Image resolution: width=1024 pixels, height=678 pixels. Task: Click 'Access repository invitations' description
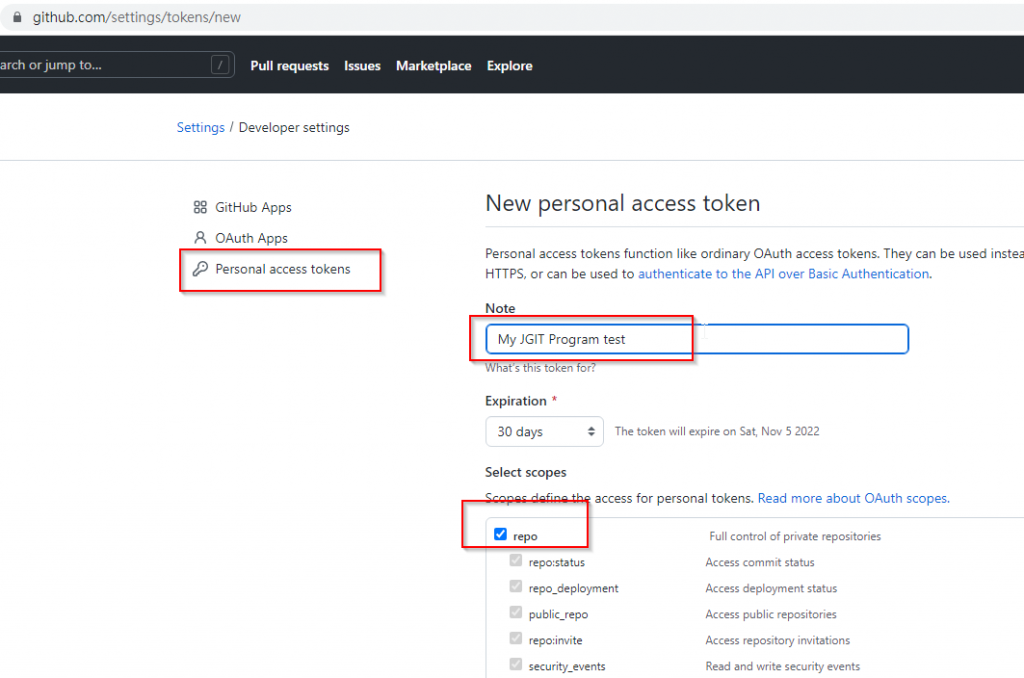click(x=778, y=640)
